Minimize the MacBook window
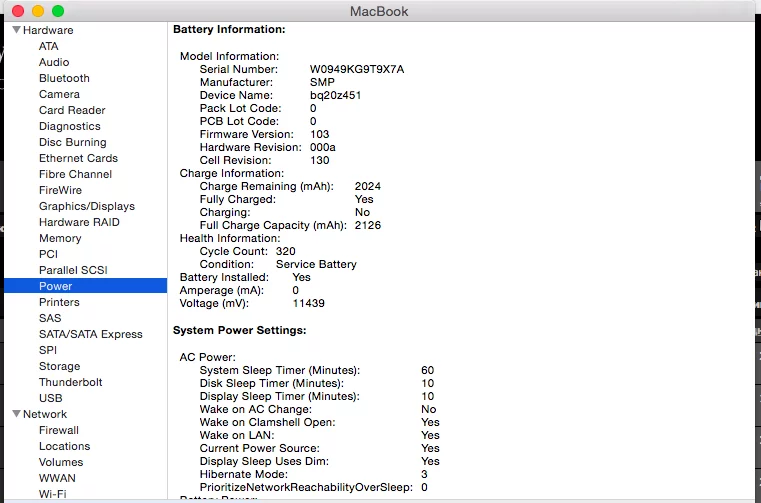Viewport: 761px width, 503px height. coord(38,11)
